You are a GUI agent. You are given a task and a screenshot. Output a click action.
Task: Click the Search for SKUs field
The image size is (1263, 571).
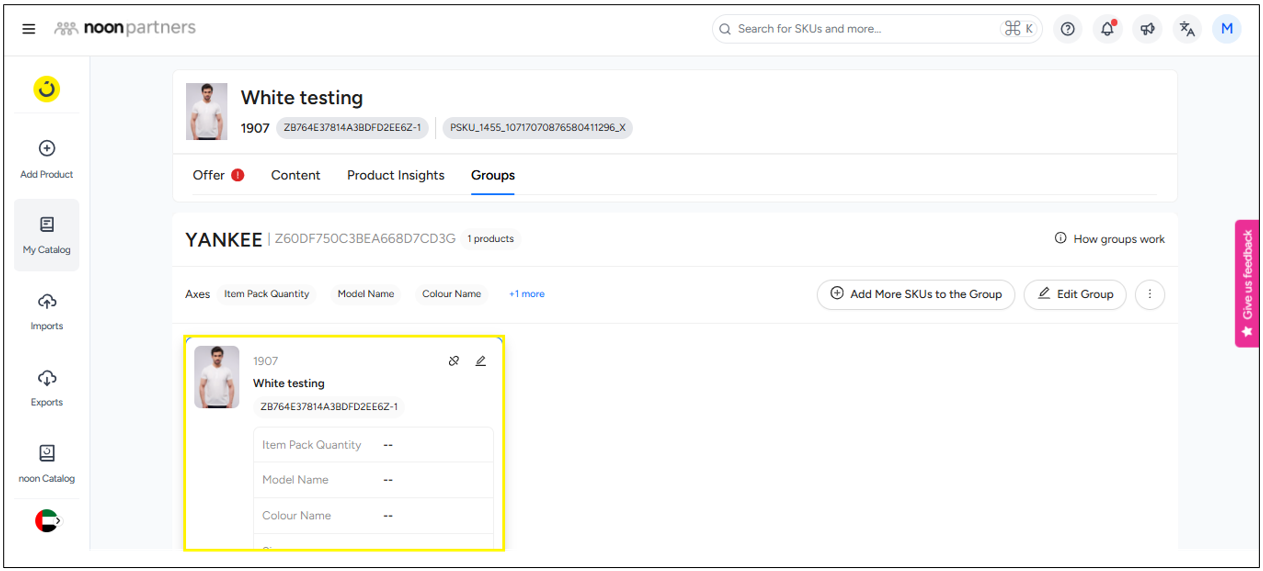[x=860, y=29]
